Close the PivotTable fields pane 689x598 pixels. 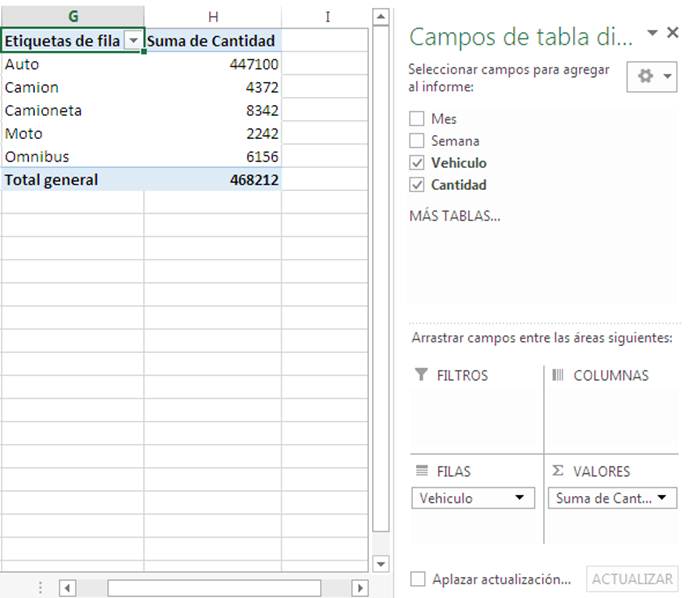673,34
